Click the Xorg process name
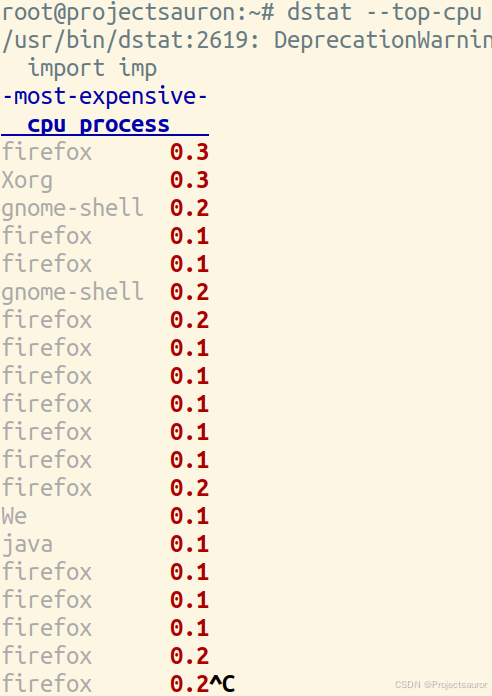This screenshot has height=696, width=492. [27, 181]
